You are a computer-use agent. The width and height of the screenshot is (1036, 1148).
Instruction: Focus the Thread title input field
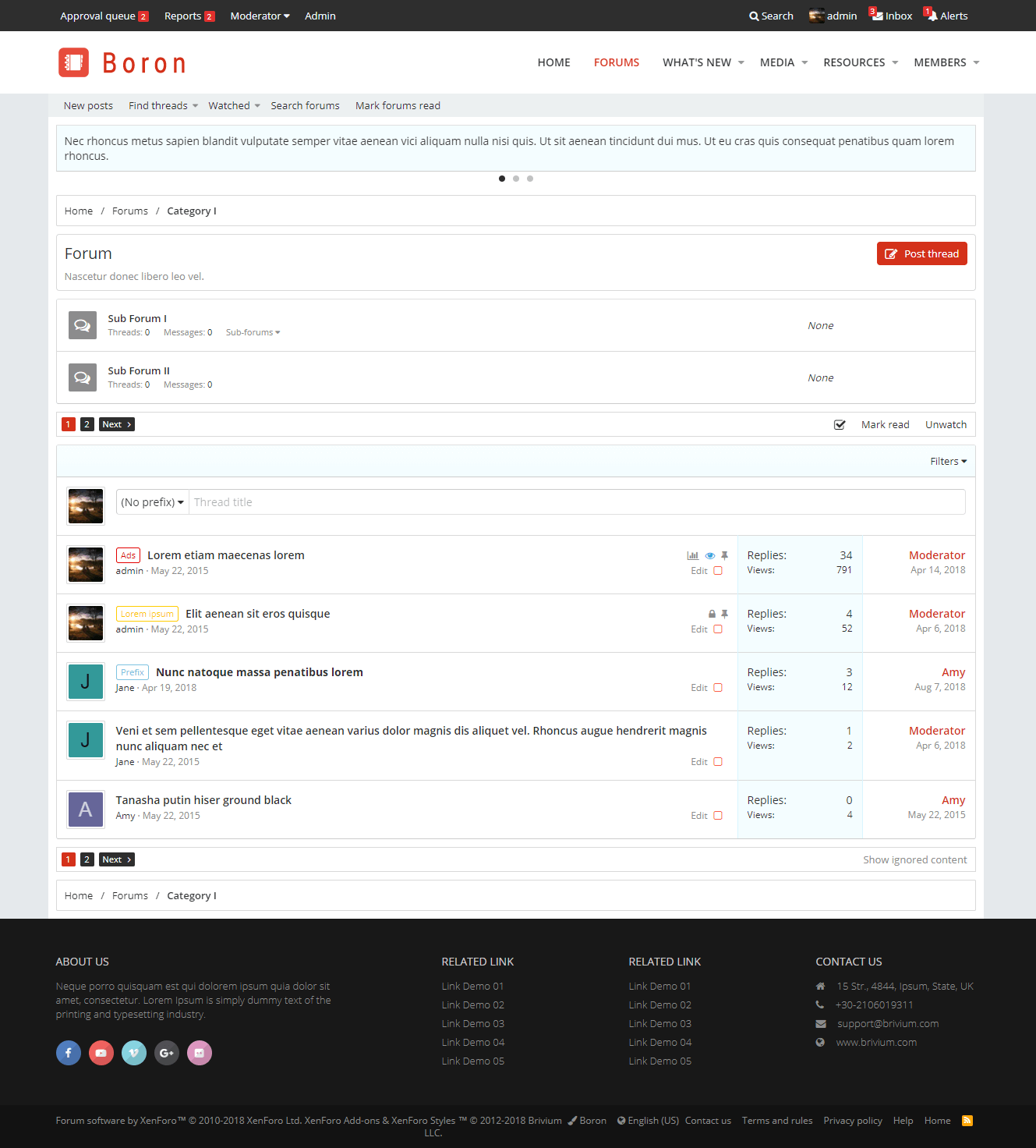tap(577, 502)
